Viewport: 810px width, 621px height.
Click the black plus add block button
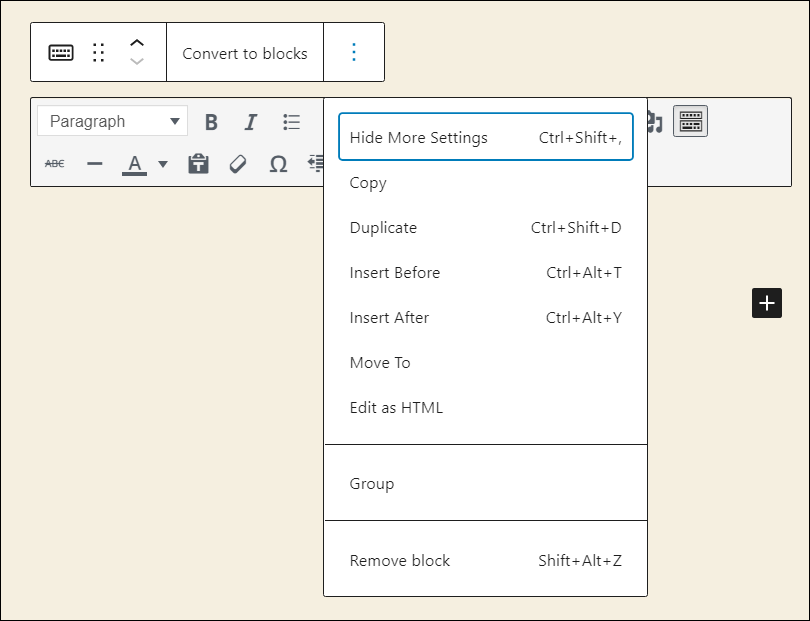tap(766, 303)
